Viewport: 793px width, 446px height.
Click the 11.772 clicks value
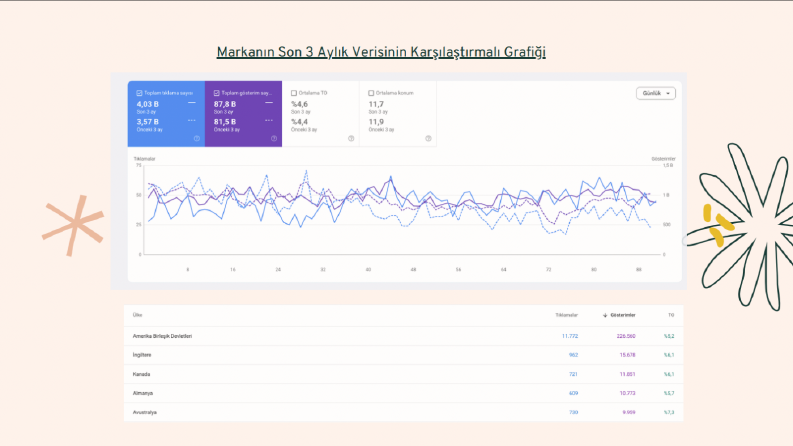[x=570, y=336]
